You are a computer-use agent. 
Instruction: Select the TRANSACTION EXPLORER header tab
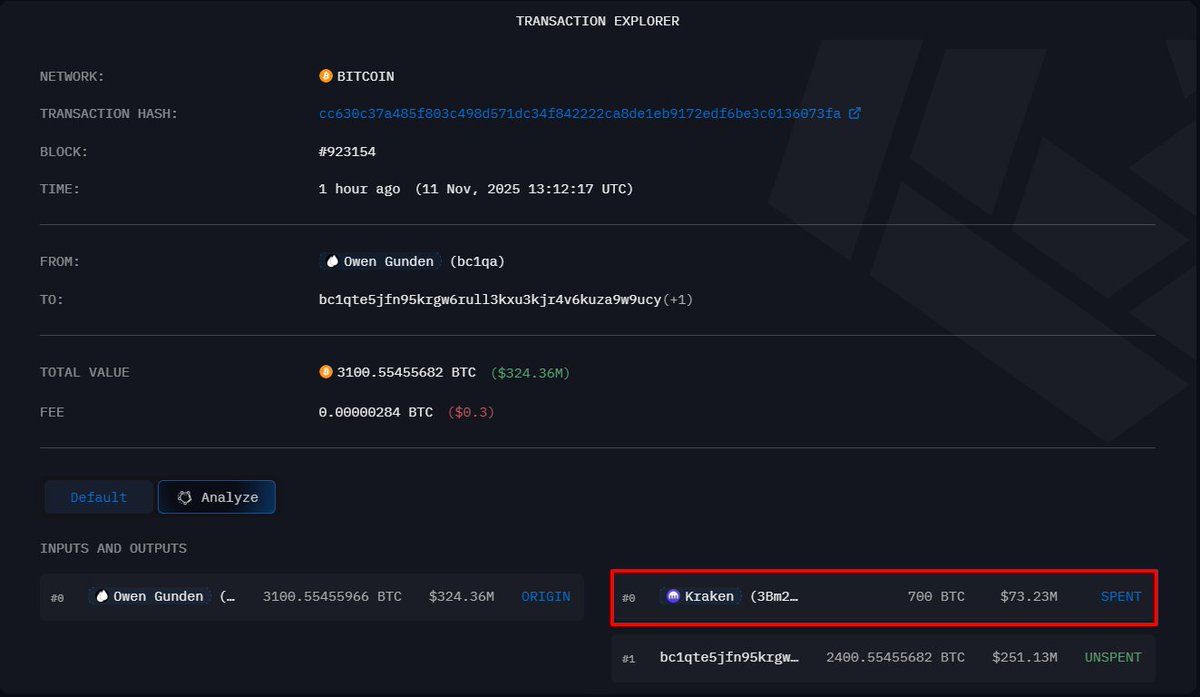click(597, 20)
